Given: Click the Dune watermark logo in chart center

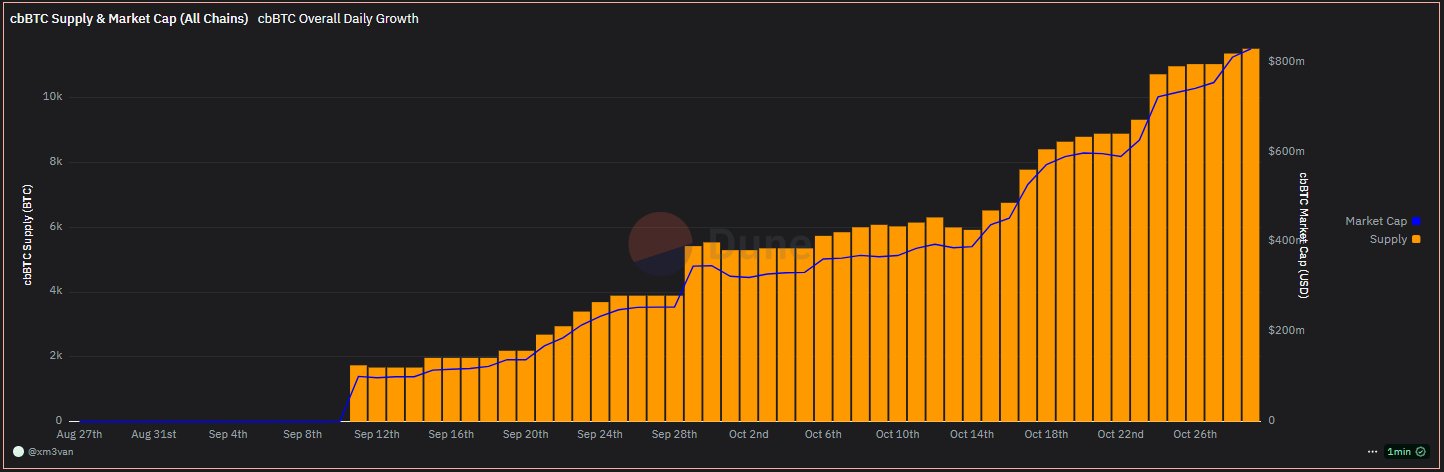Looking at the screenshot, I should (660, 244).
